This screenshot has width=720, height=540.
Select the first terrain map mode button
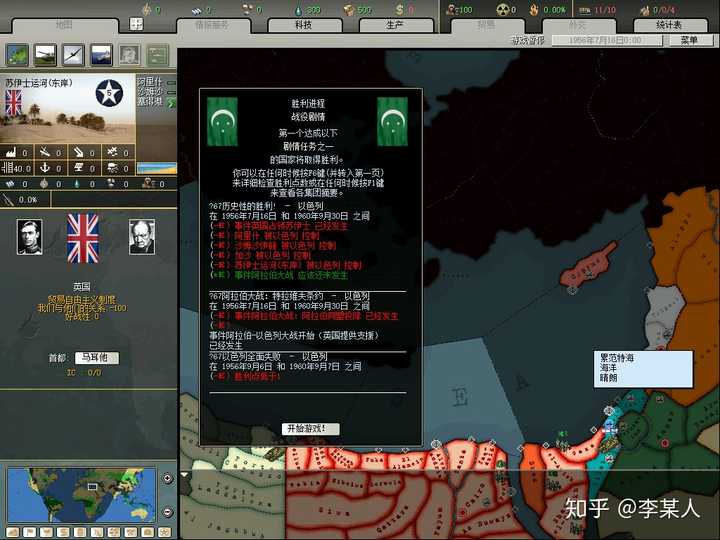coord(12,532)
